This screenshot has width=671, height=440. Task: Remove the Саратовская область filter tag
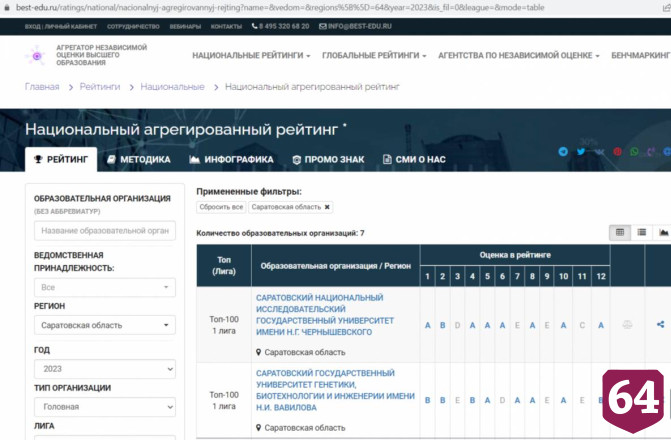tap(327, 207)
